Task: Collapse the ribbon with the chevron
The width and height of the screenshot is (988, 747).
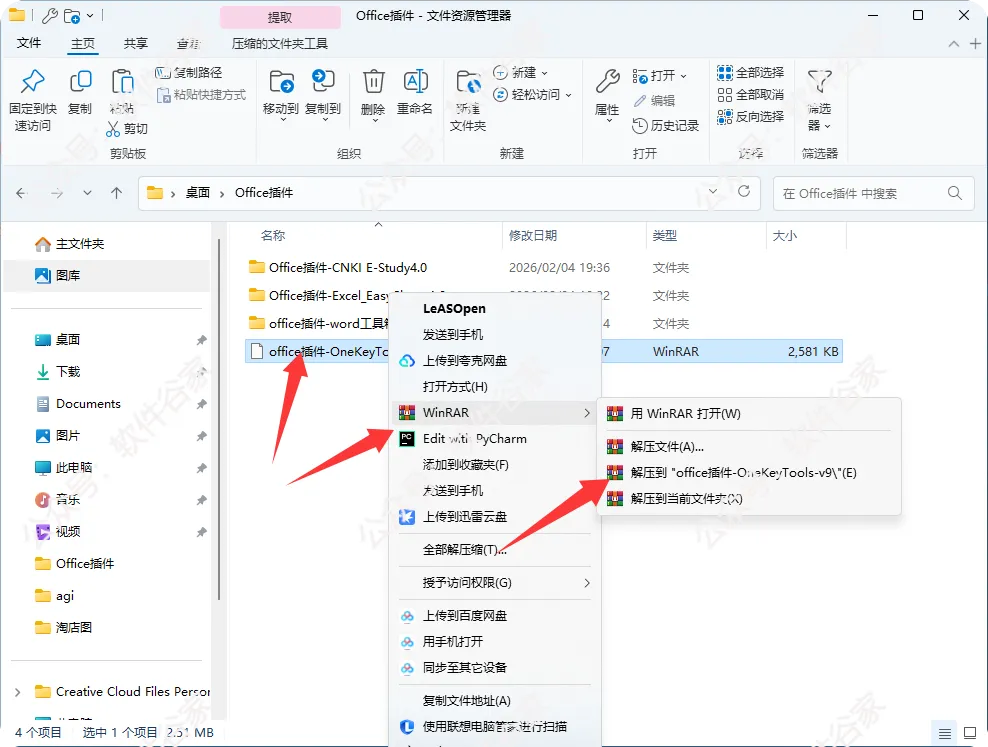Action: 954,43
